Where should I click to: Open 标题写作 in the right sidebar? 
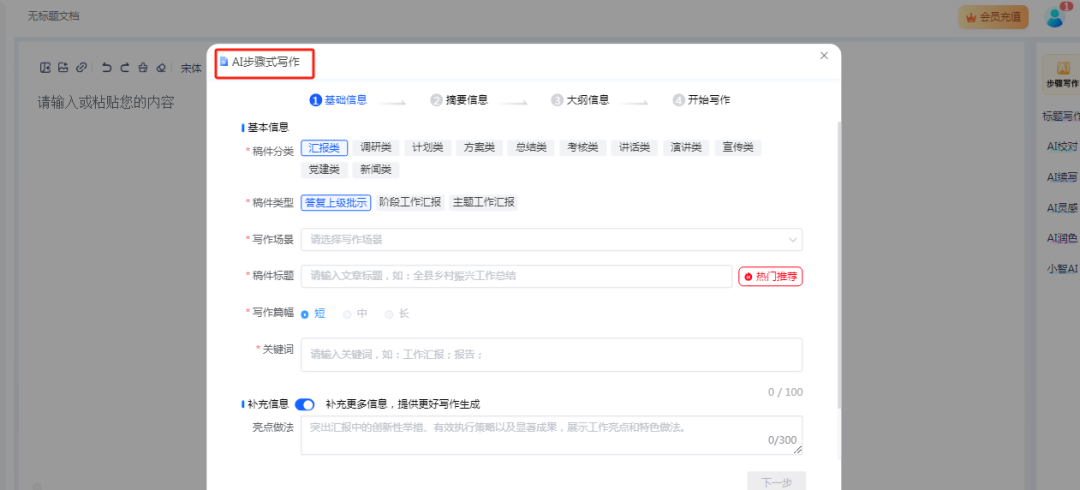pos(1061,116)
